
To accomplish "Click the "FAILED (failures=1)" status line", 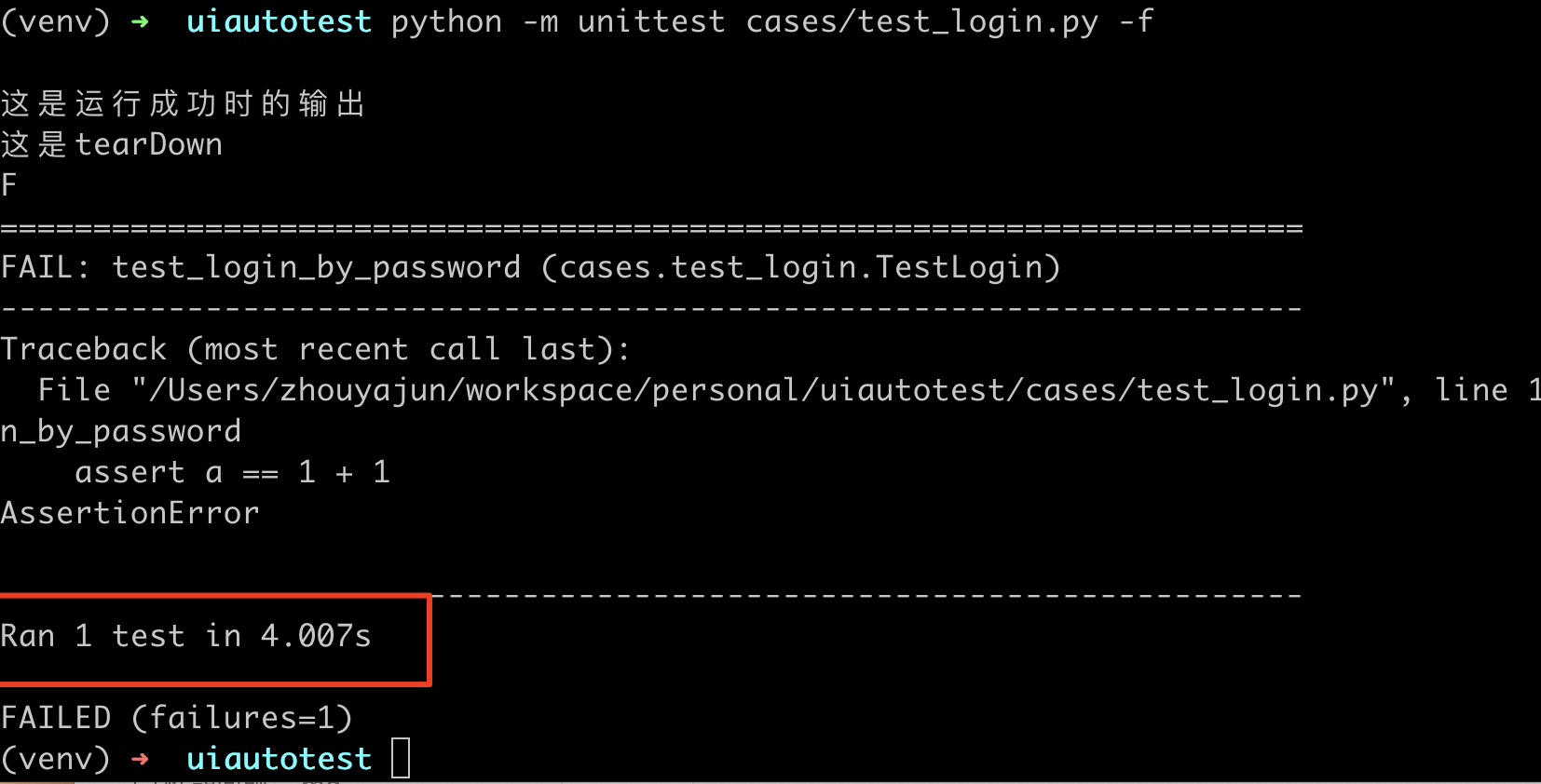I will pyautogui.click(x=177, y=718).
